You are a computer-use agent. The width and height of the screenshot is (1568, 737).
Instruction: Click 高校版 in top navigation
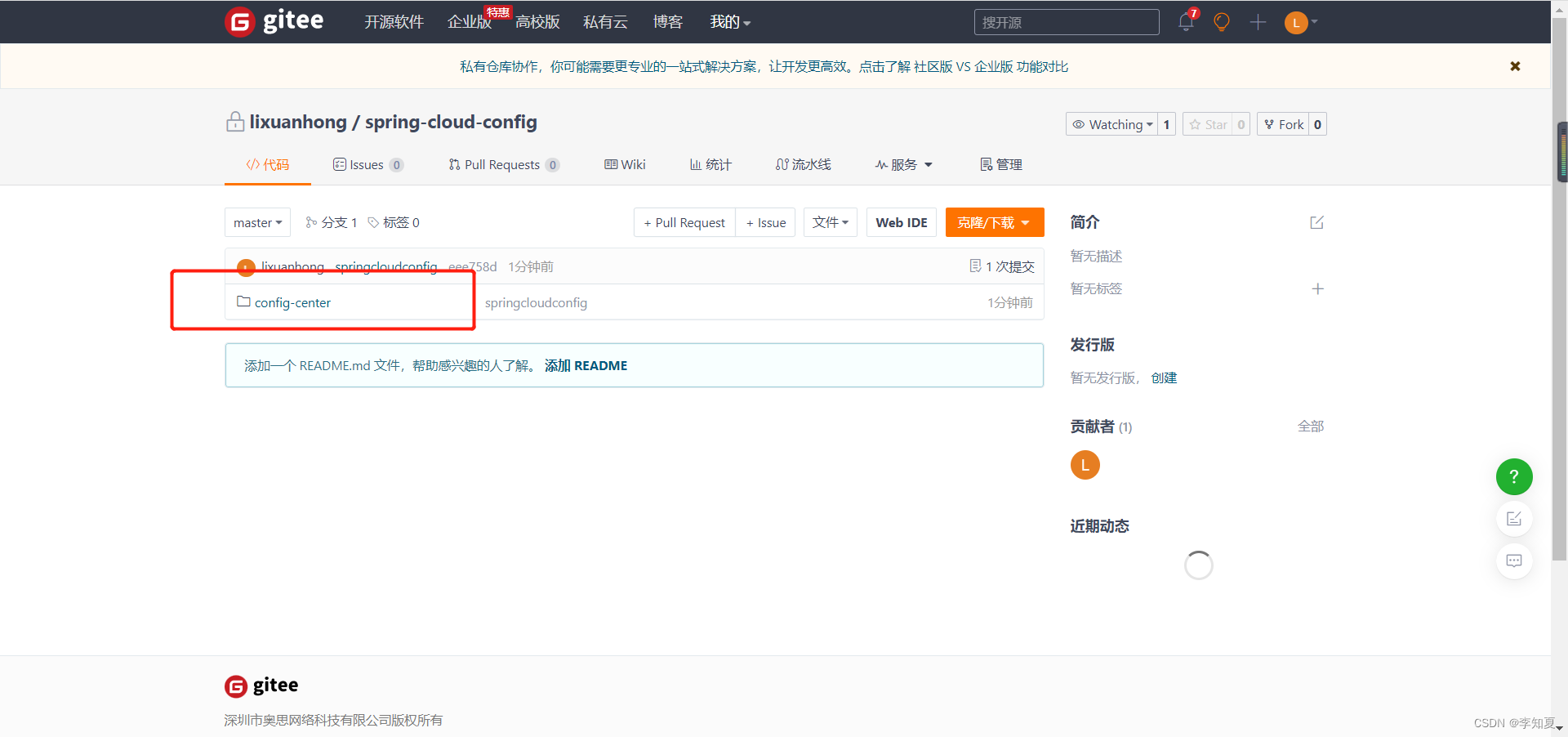pyautogui.click(x=537, y=22)
